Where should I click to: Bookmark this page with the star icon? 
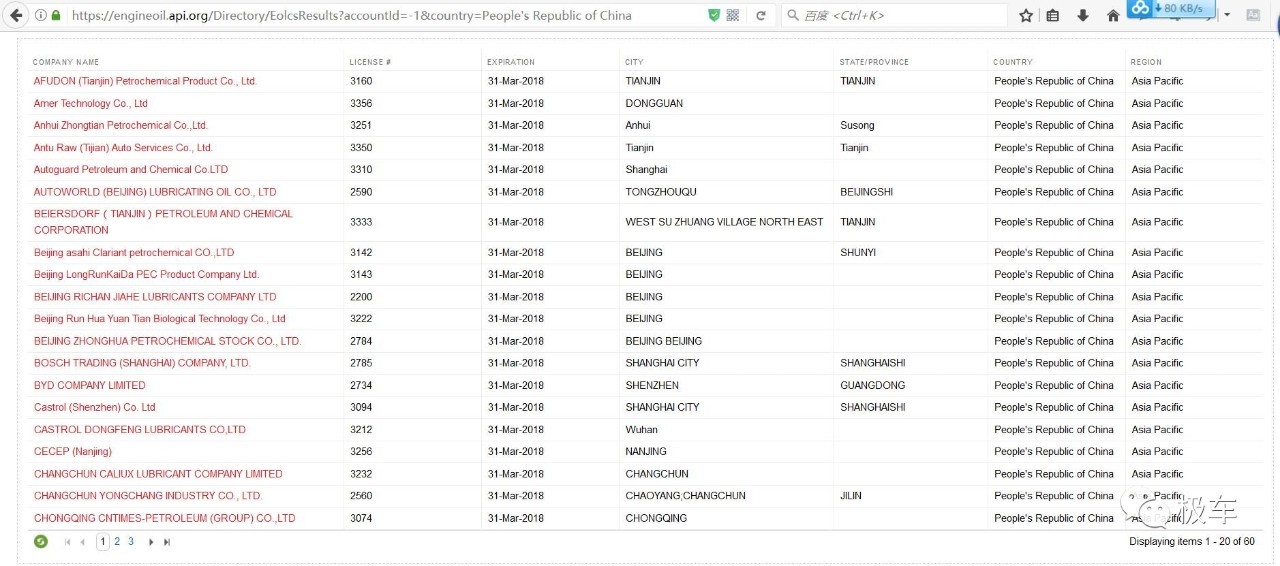(x=1026, y=16)
